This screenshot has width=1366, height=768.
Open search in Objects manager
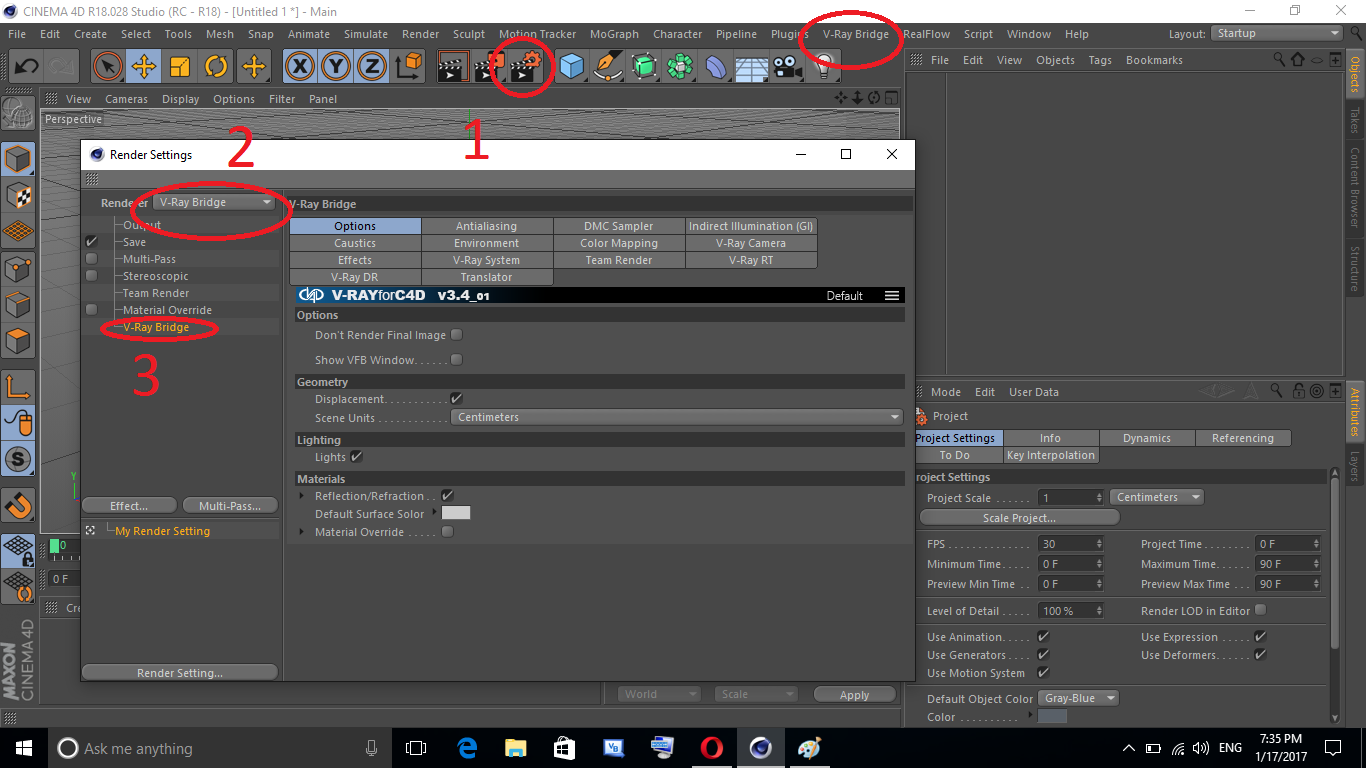click(x=1279, y=60)
